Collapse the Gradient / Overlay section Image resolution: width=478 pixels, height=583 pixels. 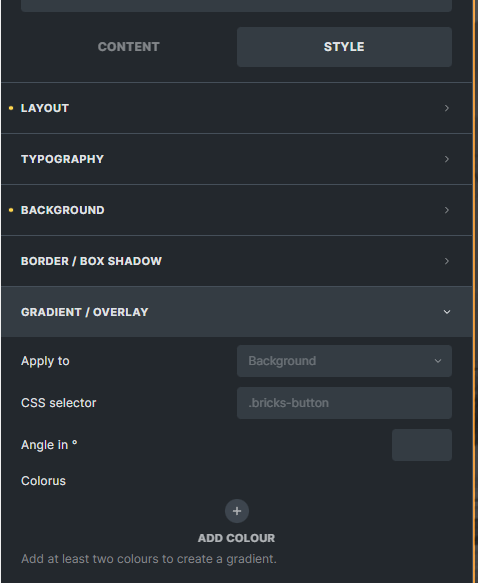[x=237, y=312]
